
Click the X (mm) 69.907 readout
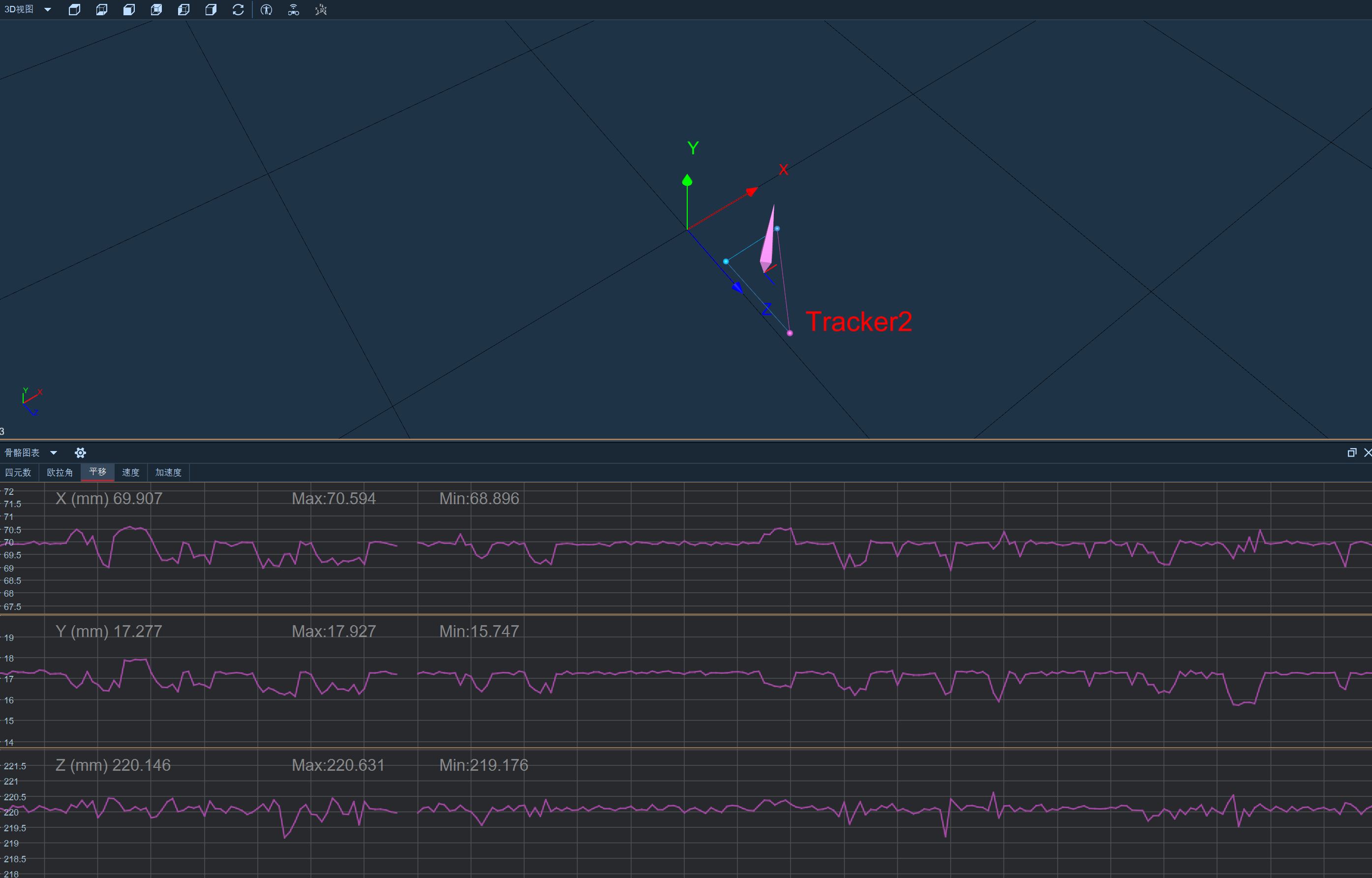[109, 498]
